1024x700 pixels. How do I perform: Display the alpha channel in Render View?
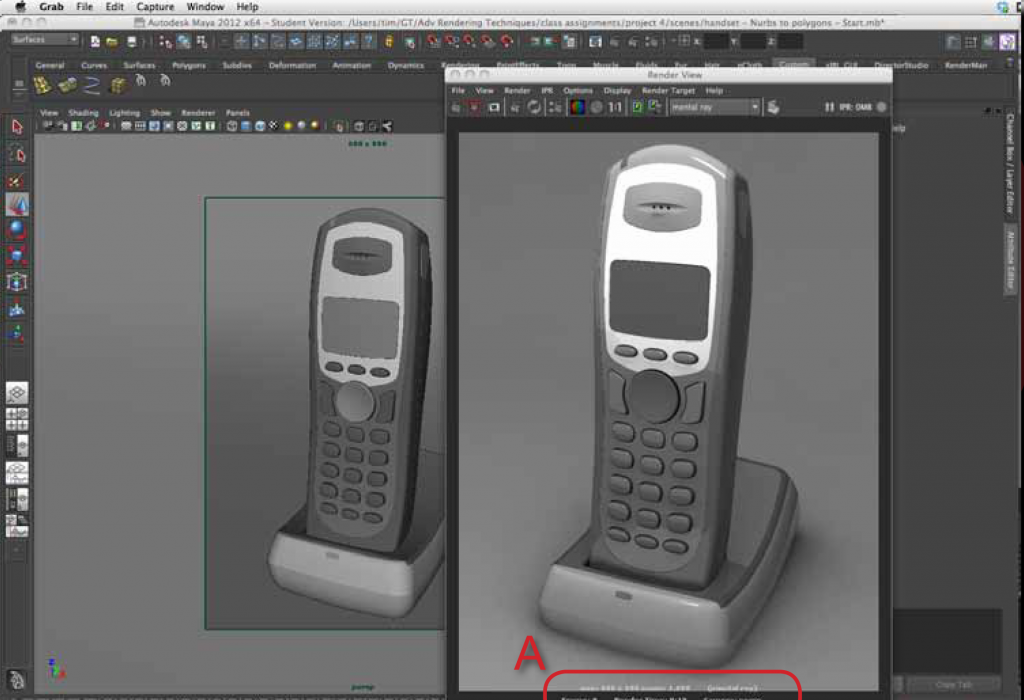[596, 107]
